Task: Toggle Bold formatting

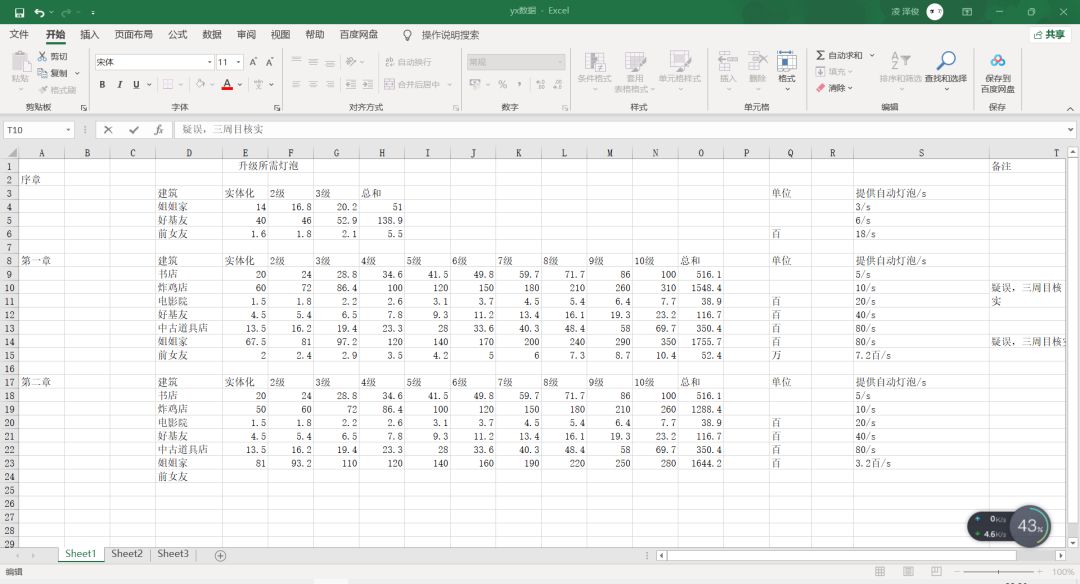Action: point(102,85)
